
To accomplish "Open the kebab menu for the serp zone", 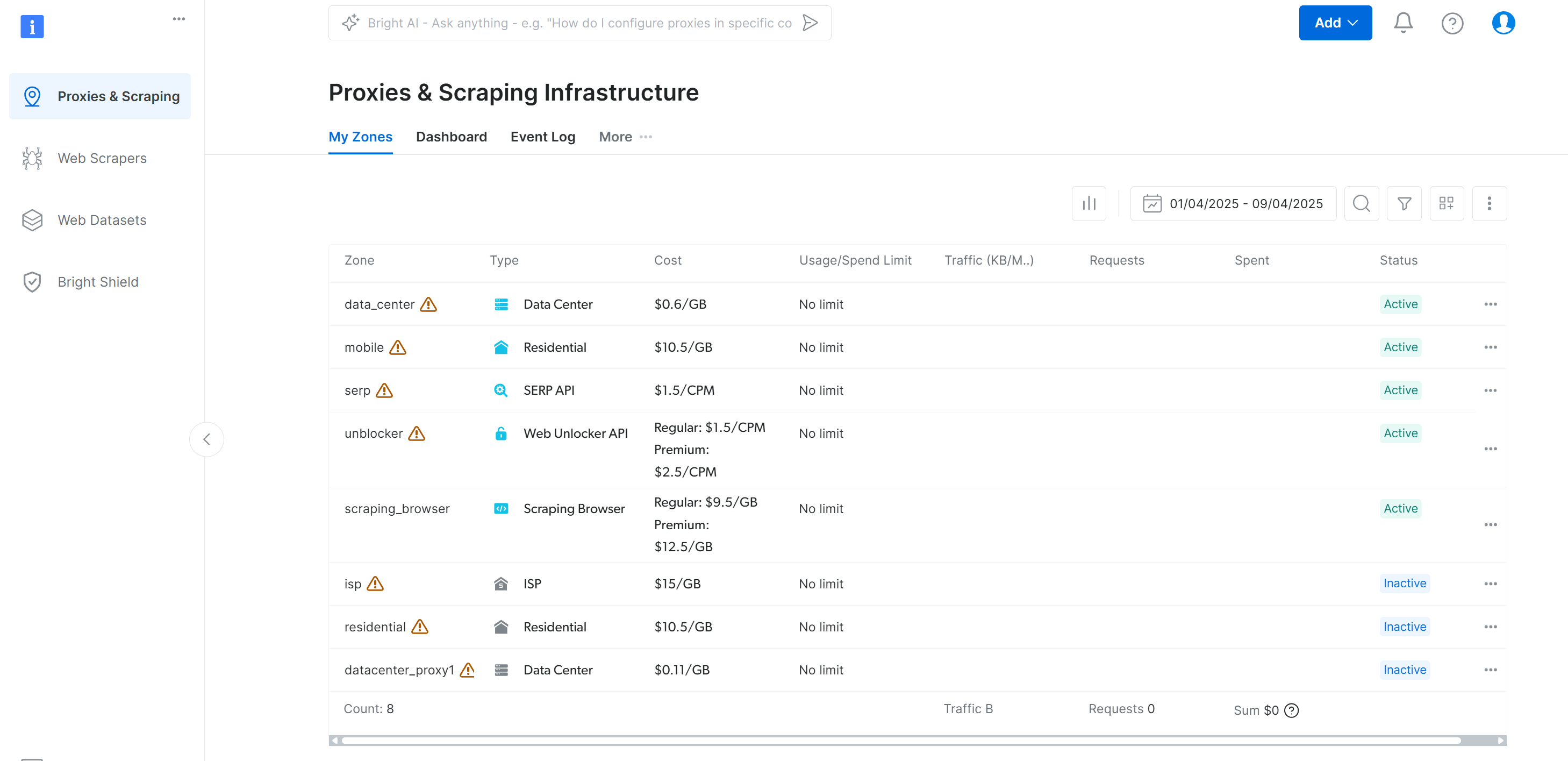I will (1490, 390).
